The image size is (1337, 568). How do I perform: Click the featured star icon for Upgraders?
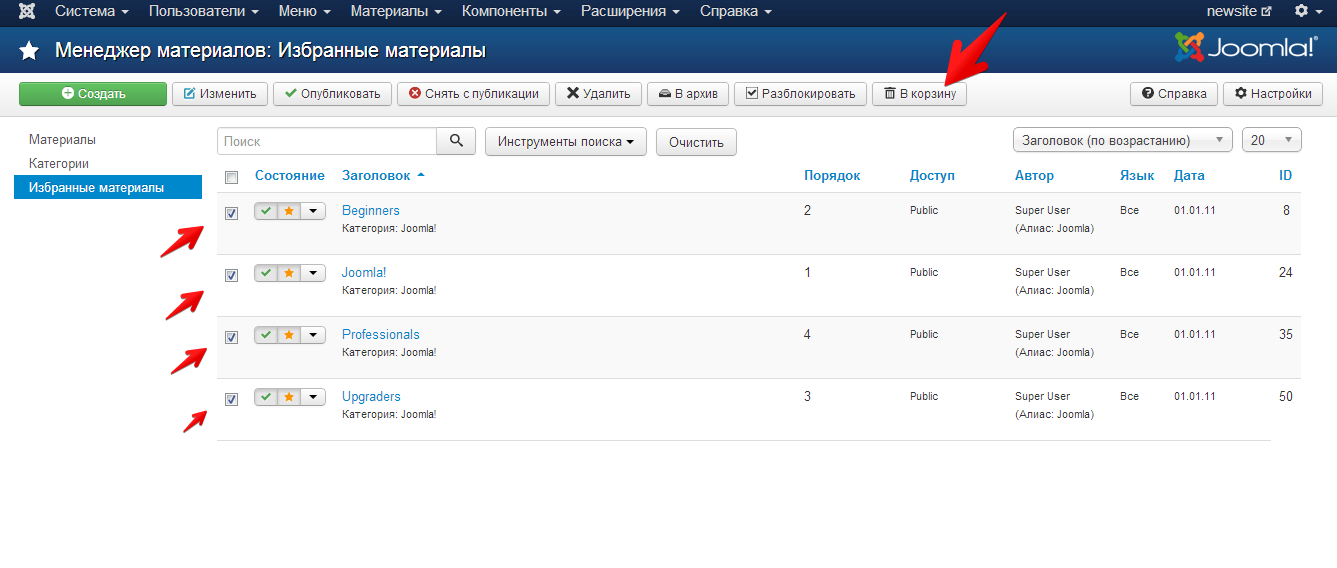[289, 397]
